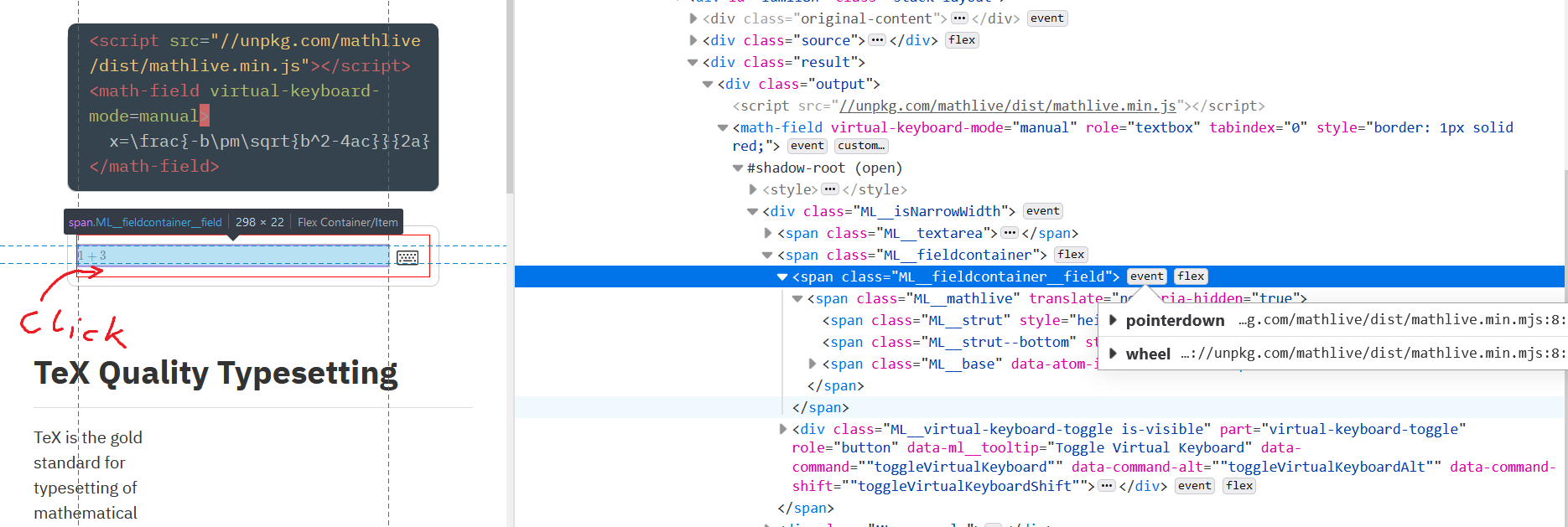
Task: Select the ML__strut--bottom span row
Action: point(960,342)
